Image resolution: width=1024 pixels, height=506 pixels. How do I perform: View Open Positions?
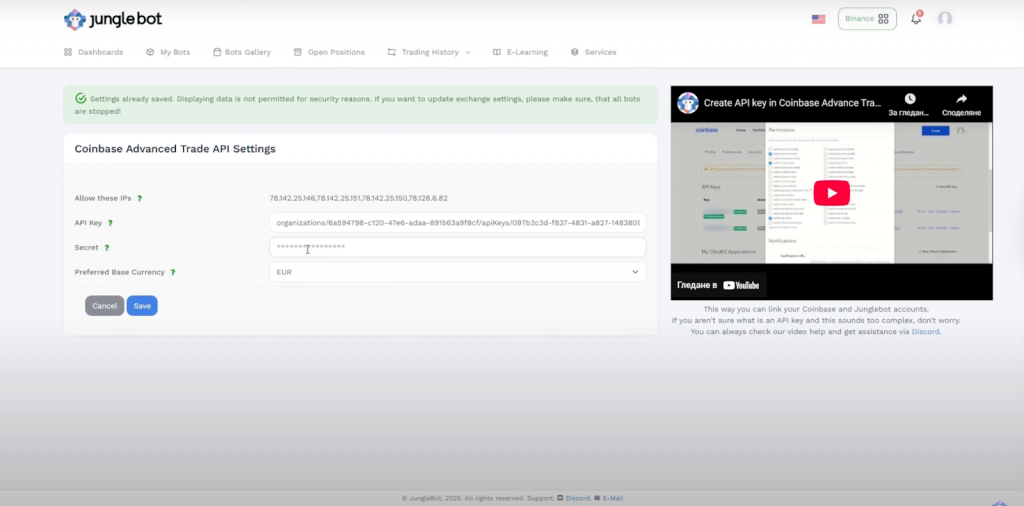(329, 52)
